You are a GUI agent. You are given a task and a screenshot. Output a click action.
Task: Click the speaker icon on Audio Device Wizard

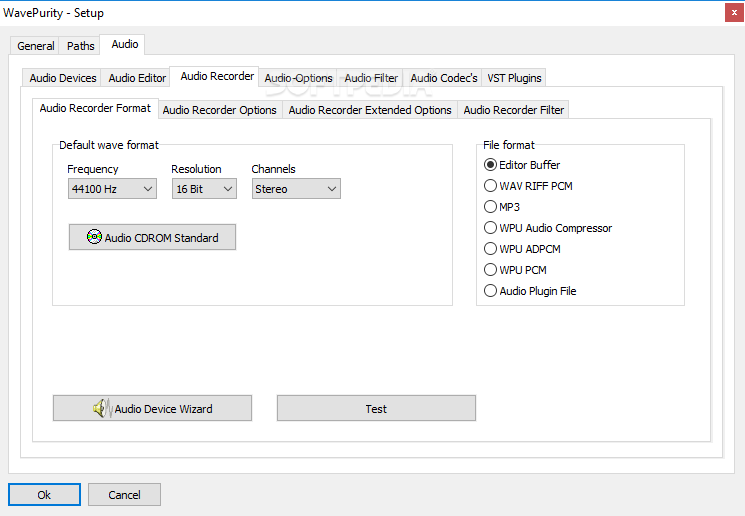[102, 408]
